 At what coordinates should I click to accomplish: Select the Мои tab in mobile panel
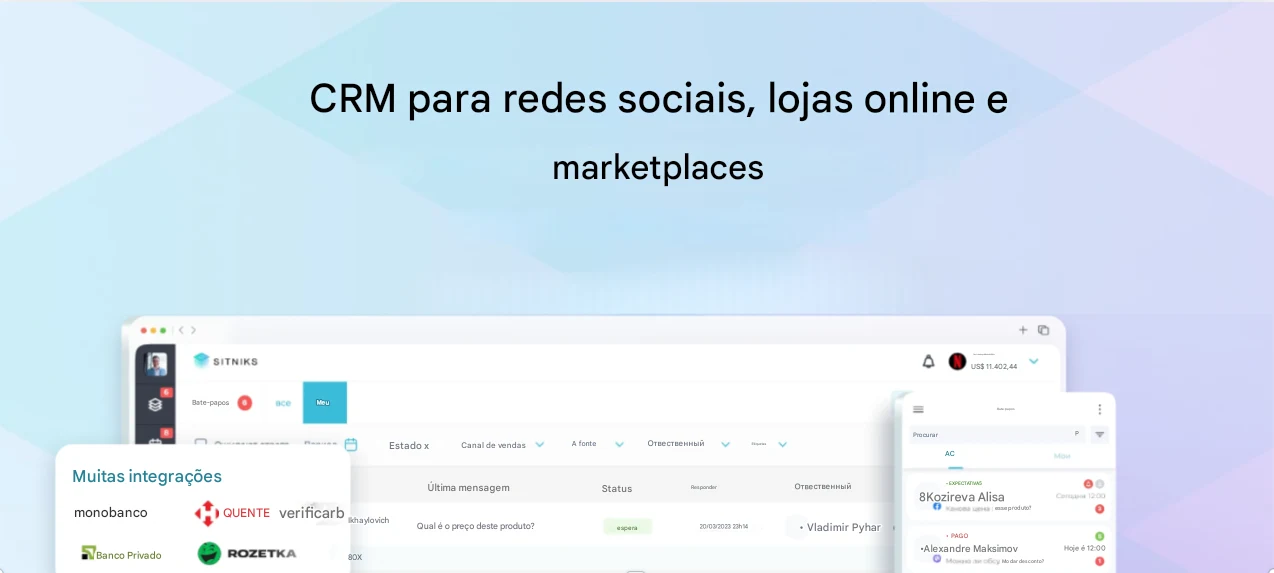tap(1062, 456)
